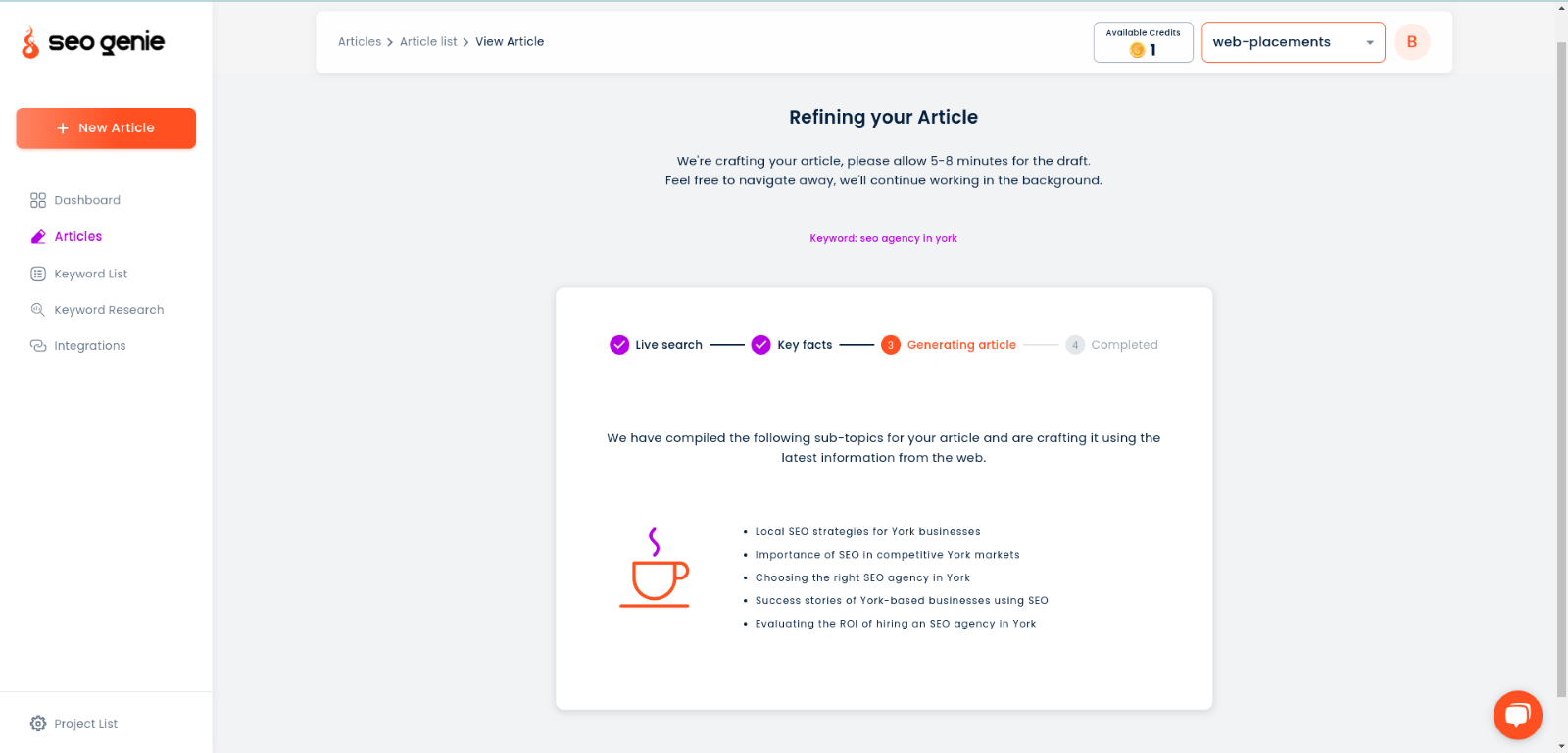Click the seo genie flame logo
This screenshot has height=753, width=1568.
click(x=28, y=42)
